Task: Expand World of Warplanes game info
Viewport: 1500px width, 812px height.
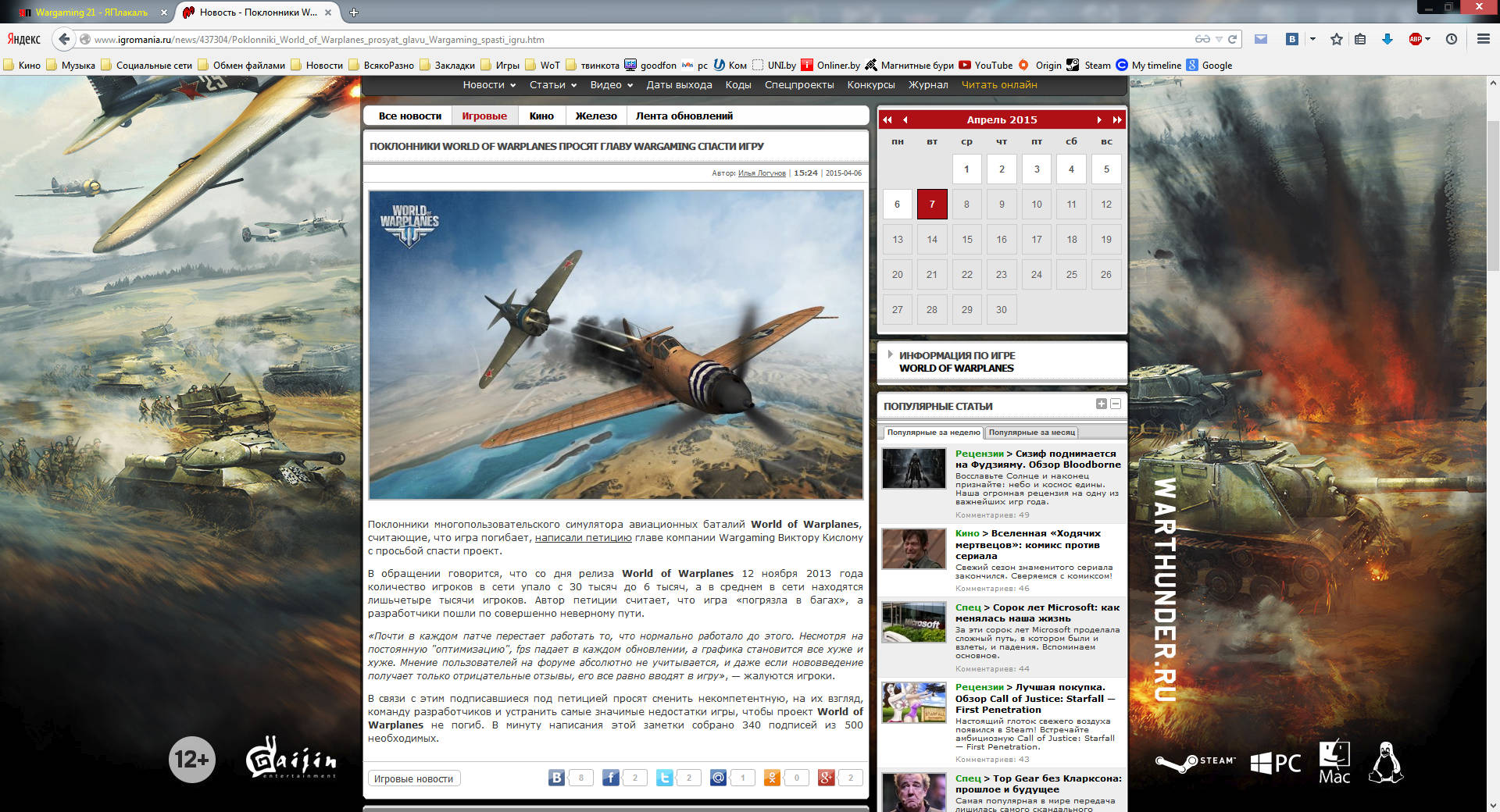Action: pos(955,361)
